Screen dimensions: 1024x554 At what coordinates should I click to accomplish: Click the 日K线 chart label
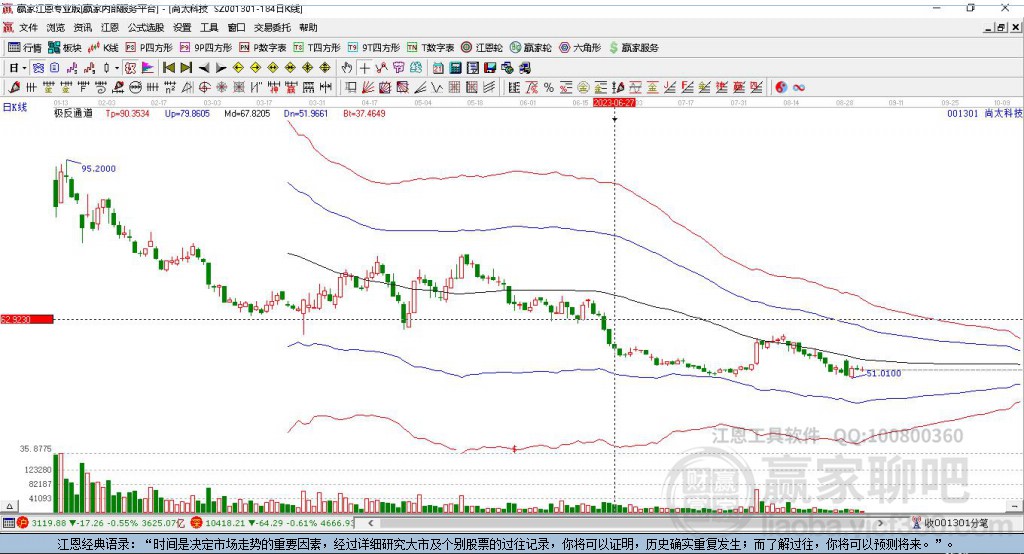15,107
